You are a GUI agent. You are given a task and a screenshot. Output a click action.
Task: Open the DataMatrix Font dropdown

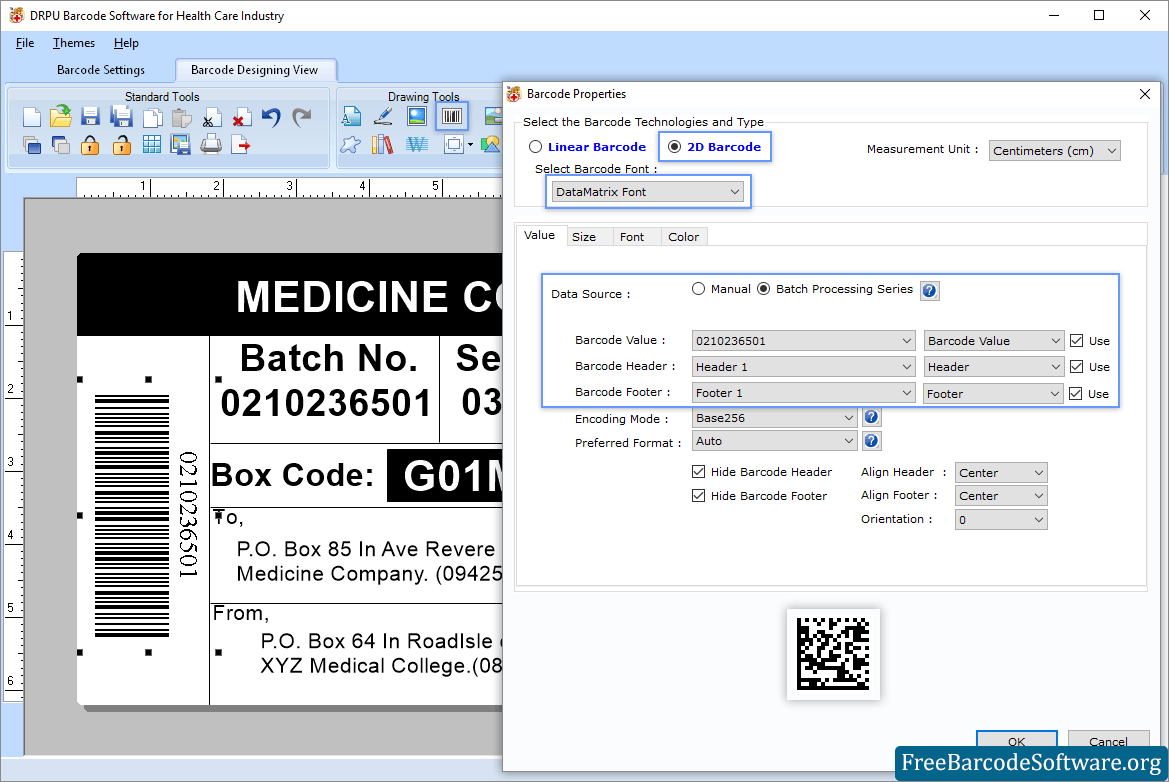[648, 192]
